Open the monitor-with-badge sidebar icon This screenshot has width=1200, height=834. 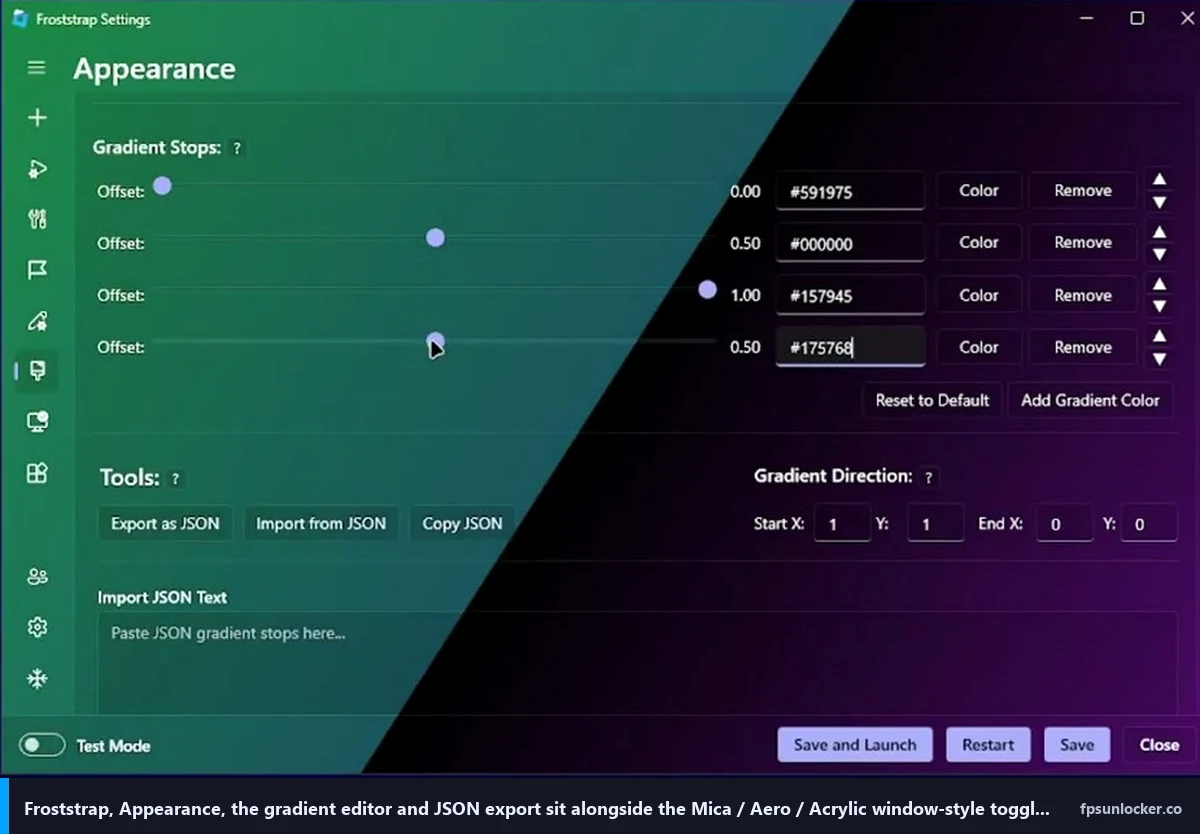point(37,422)
